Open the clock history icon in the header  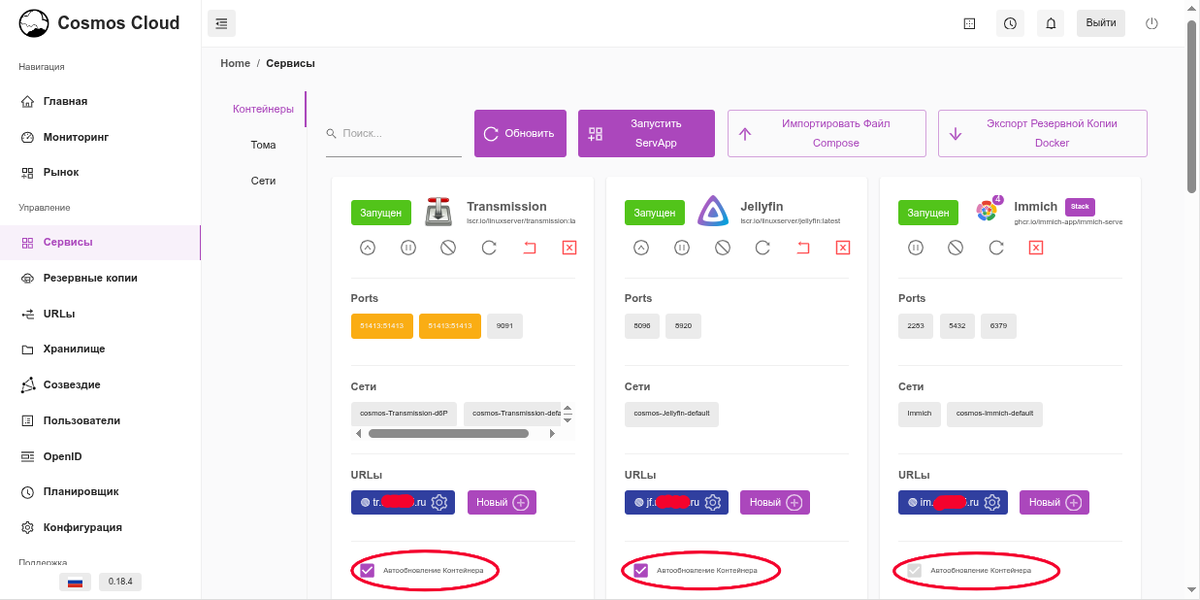pos(1010,22)
